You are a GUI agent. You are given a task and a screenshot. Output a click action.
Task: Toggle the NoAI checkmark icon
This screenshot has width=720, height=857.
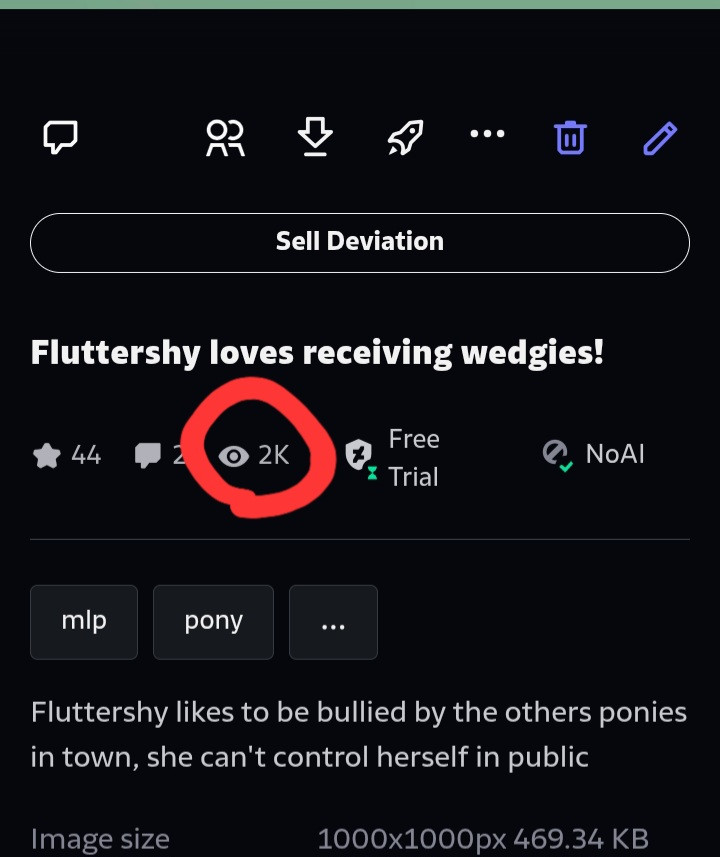558,455
